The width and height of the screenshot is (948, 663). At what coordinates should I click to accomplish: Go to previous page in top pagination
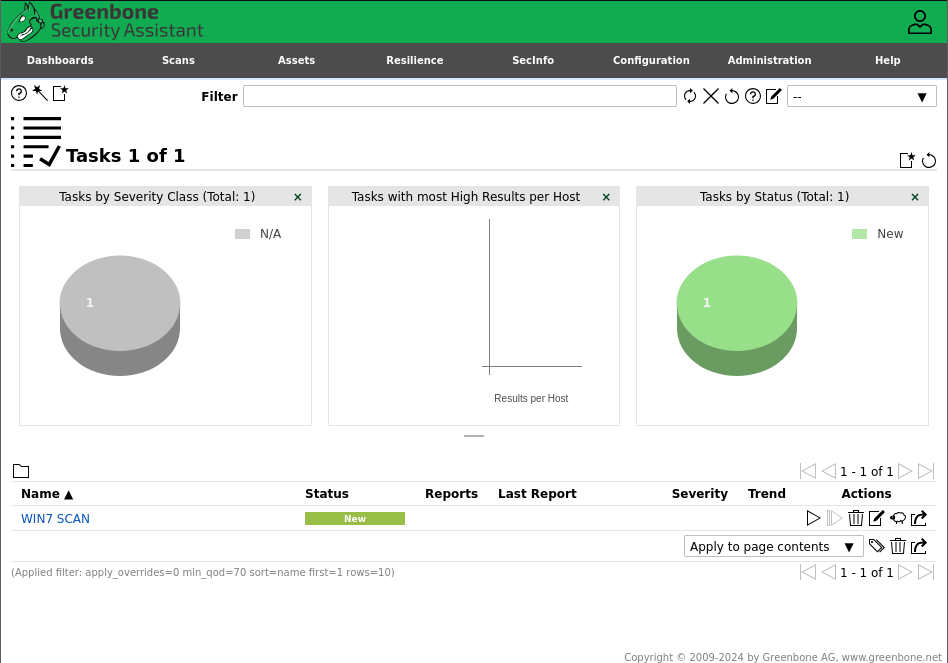point(829,471)
